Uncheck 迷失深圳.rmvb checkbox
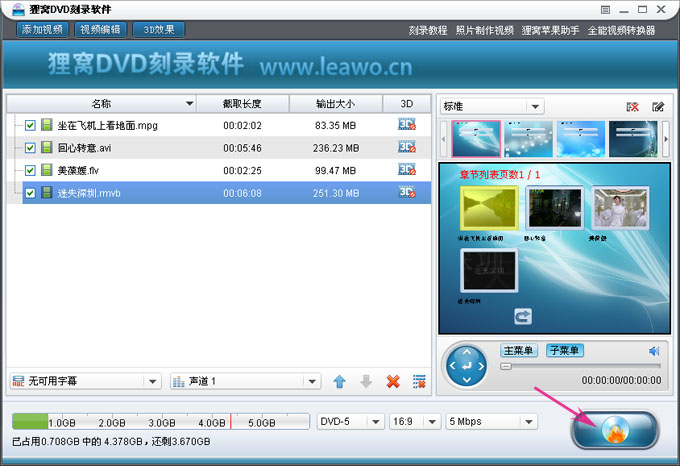 pos(30,193)
